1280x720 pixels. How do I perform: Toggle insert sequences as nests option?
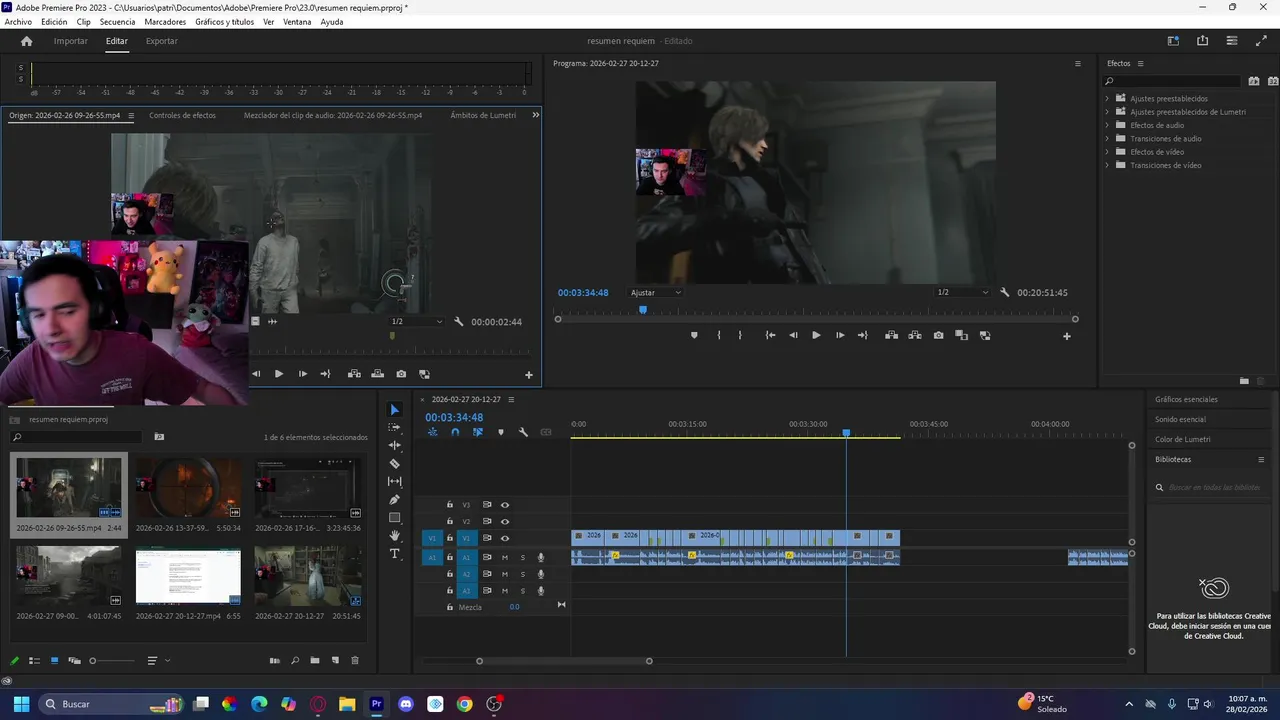coord(432,432)
